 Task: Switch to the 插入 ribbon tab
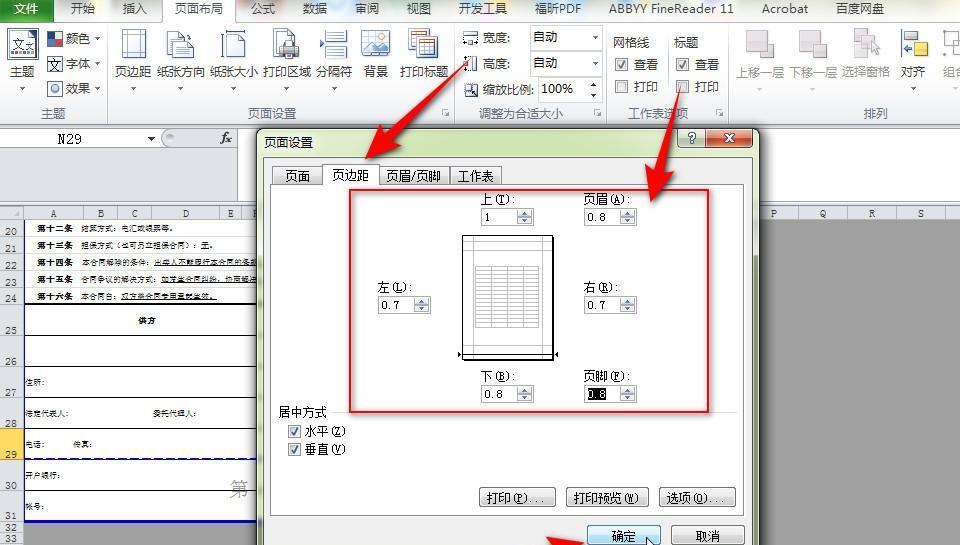click(x=135, y=9)
